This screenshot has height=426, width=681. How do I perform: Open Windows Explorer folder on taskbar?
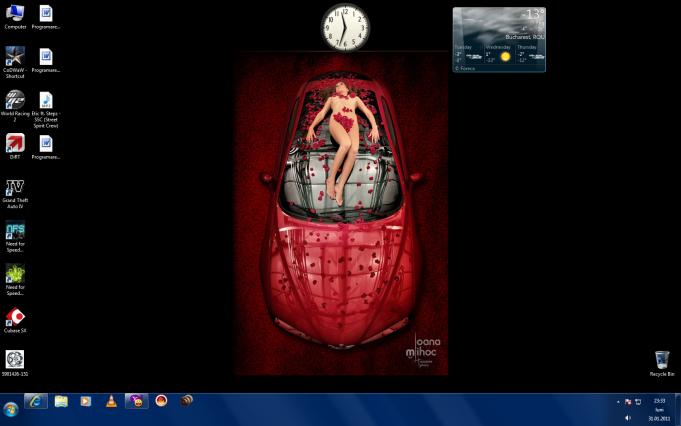click(x=61, y=401)
